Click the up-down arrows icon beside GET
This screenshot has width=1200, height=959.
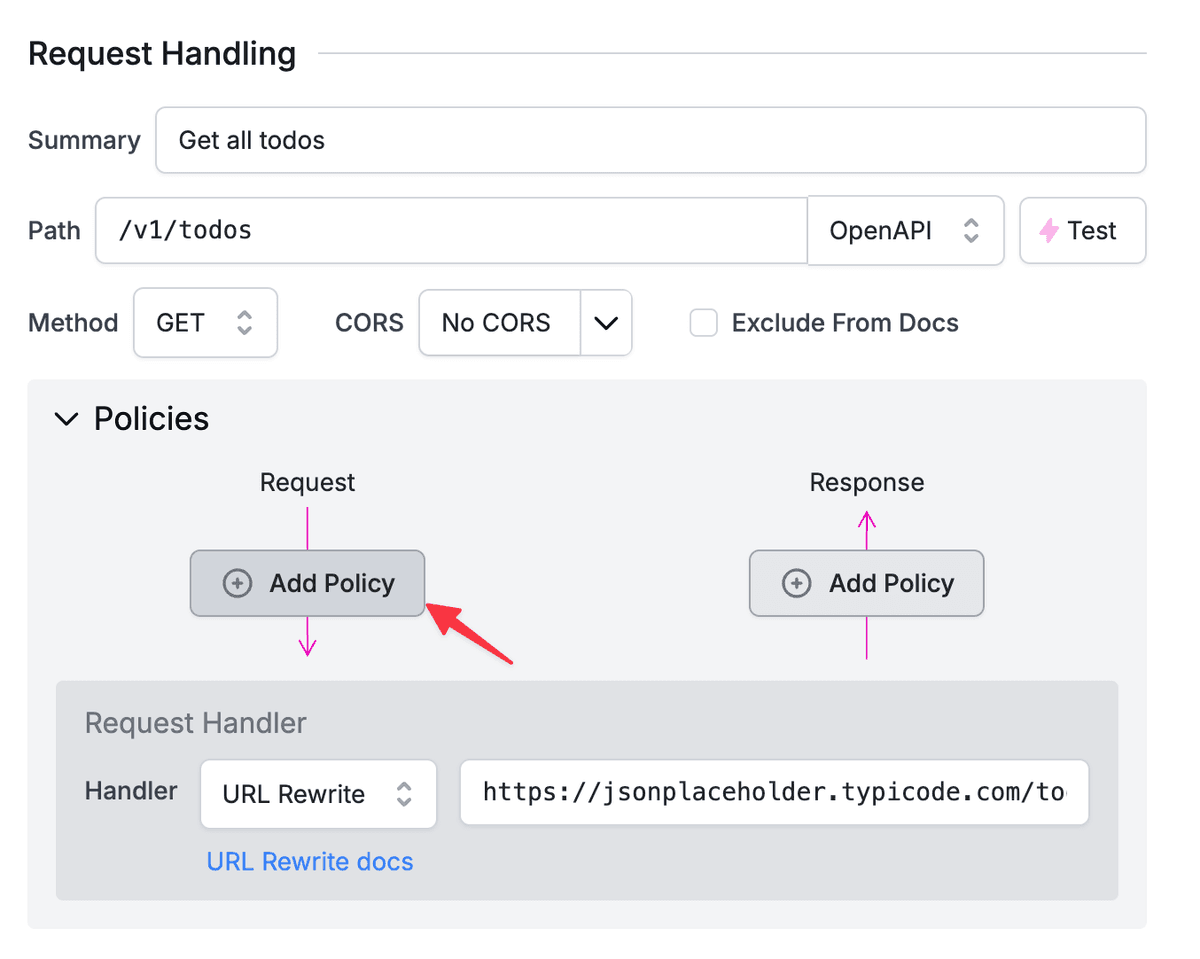click(244, 323)
